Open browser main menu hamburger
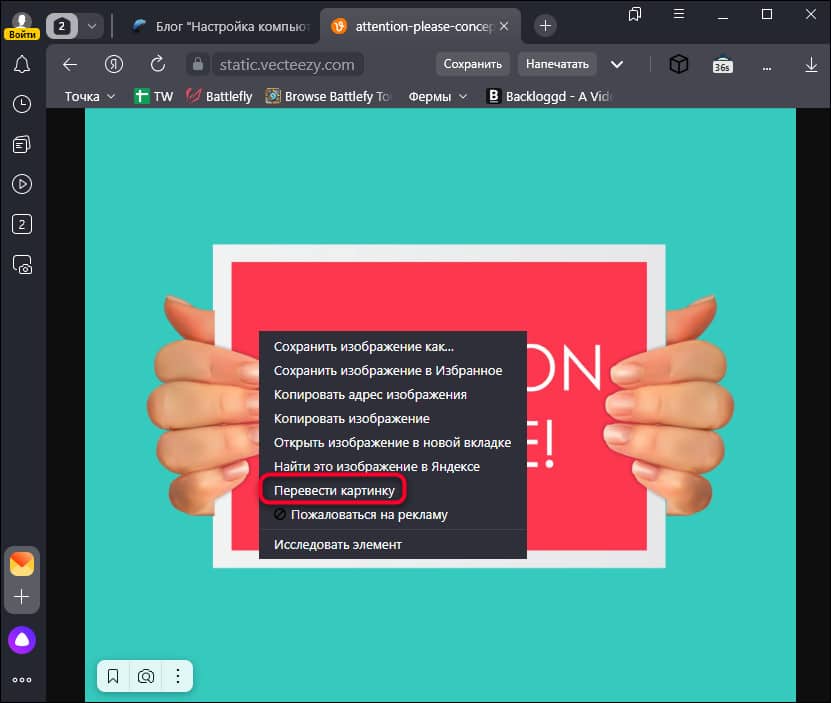The width and height of the screenshot is (831, 703). [678, 14]
